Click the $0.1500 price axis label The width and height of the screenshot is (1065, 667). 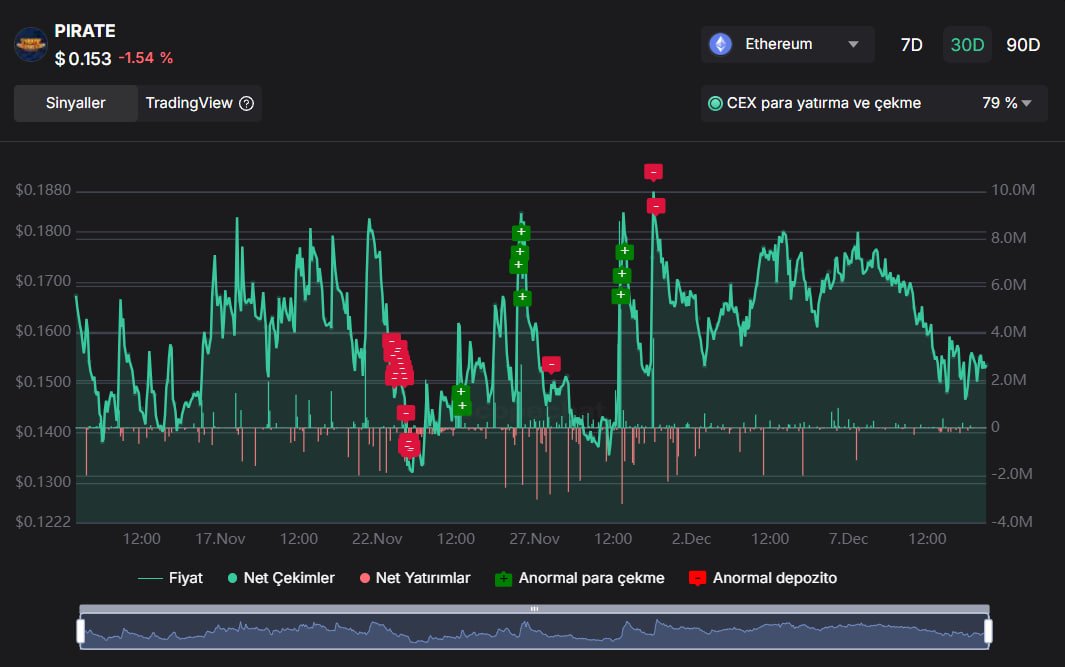coord(43,382)
